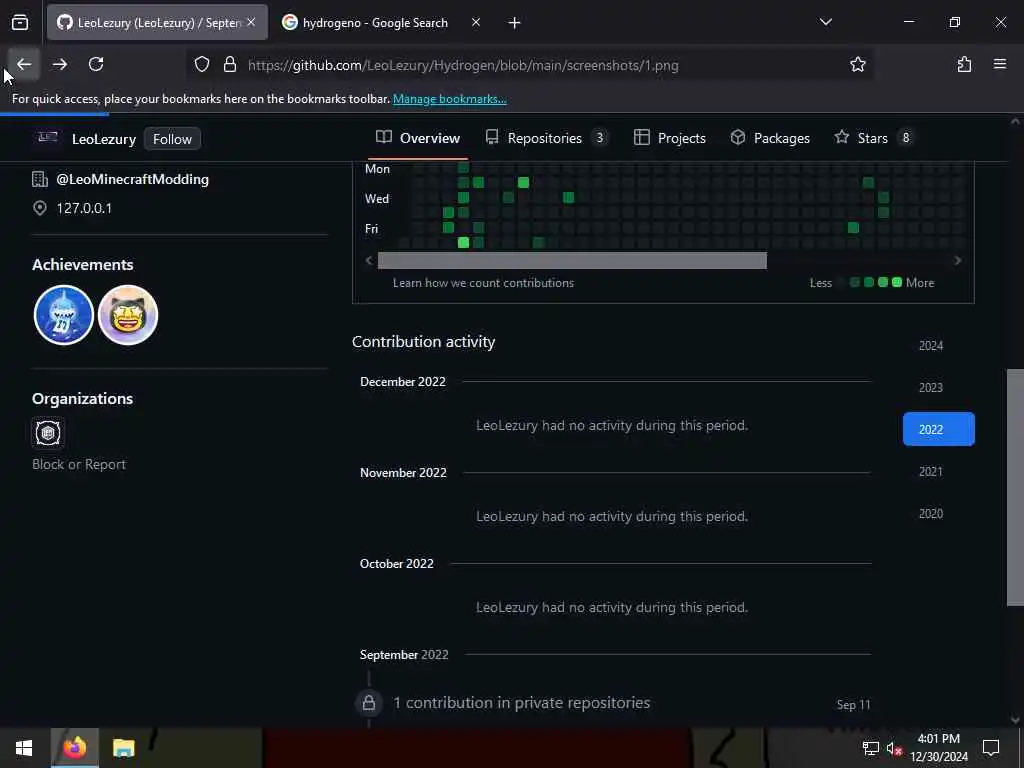The width and height of the screenshot is (1024, 768).
Task: Click the darkest green legend square in the Less–More key
Action: pos(854,282)
